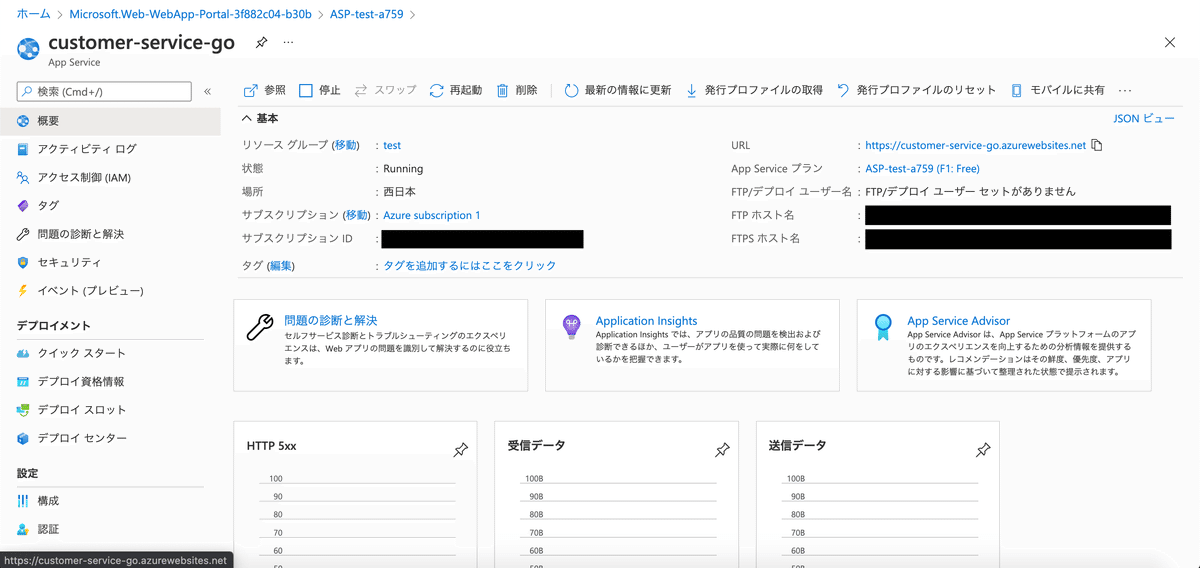Download via 発行プロファイルの取得
This screenshot has height=568, width=1200.
click(754, 90)
